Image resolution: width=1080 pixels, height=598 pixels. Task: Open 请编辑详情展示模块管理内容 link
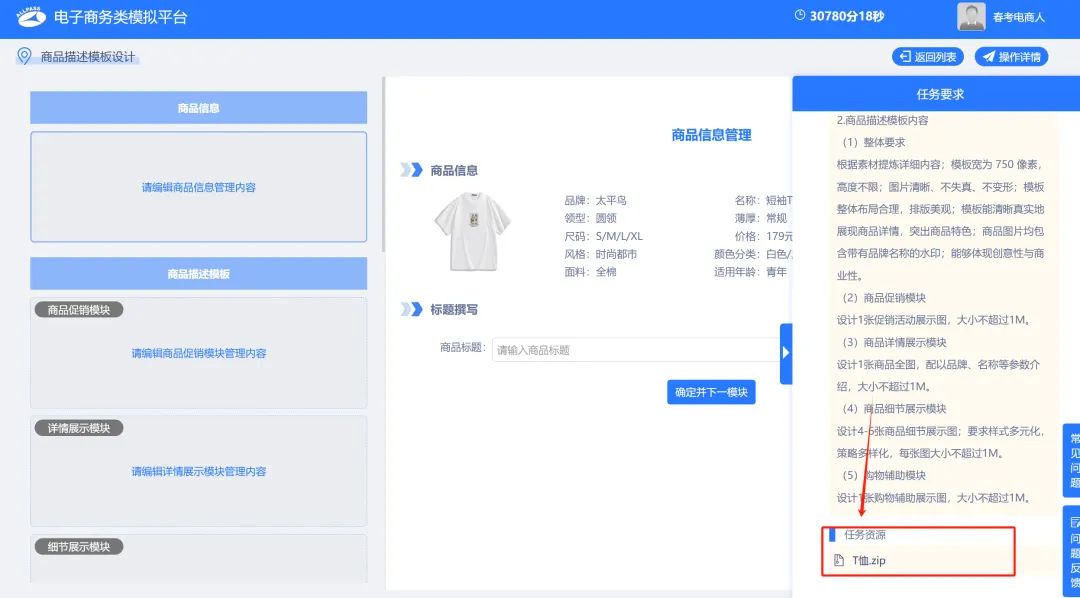[198, 471]
